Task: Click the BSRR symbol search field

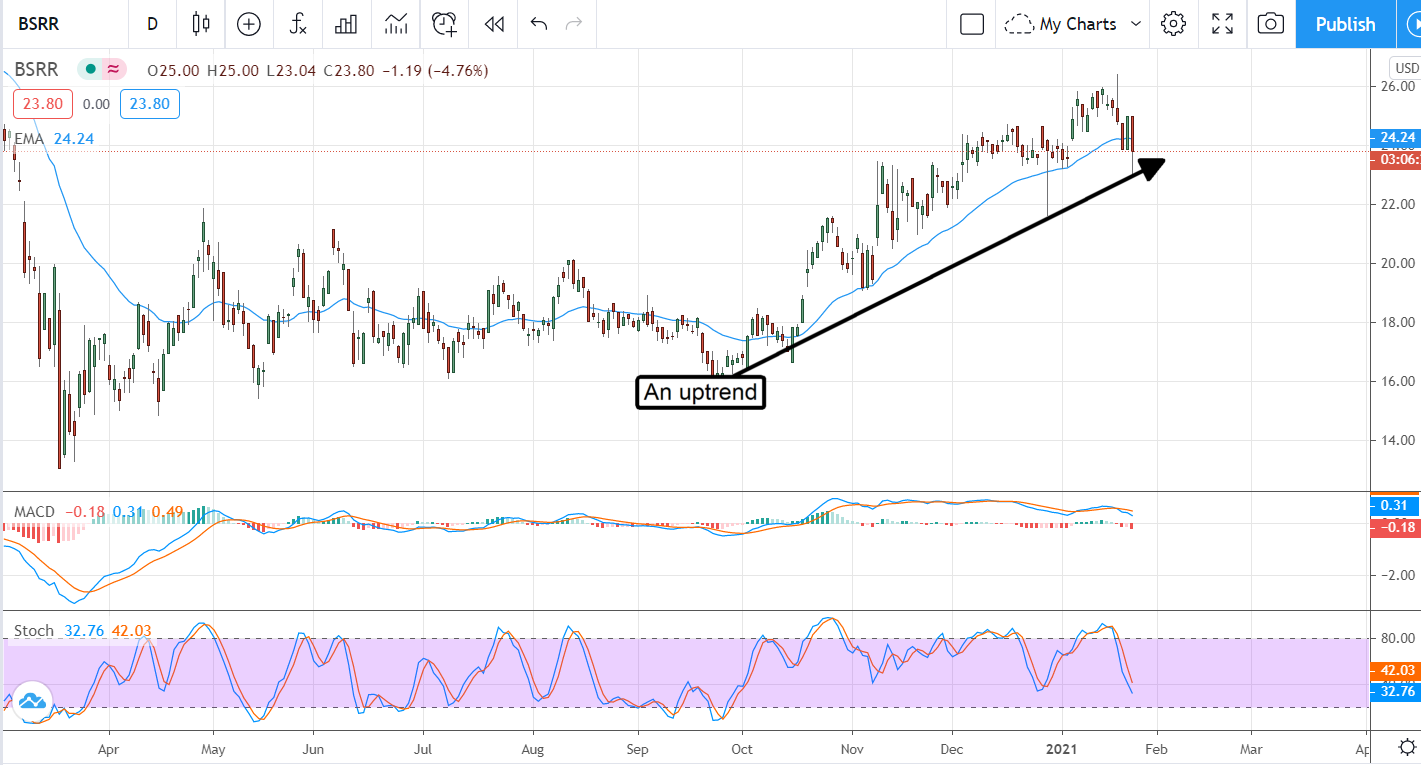Action: tap(60, 24)
